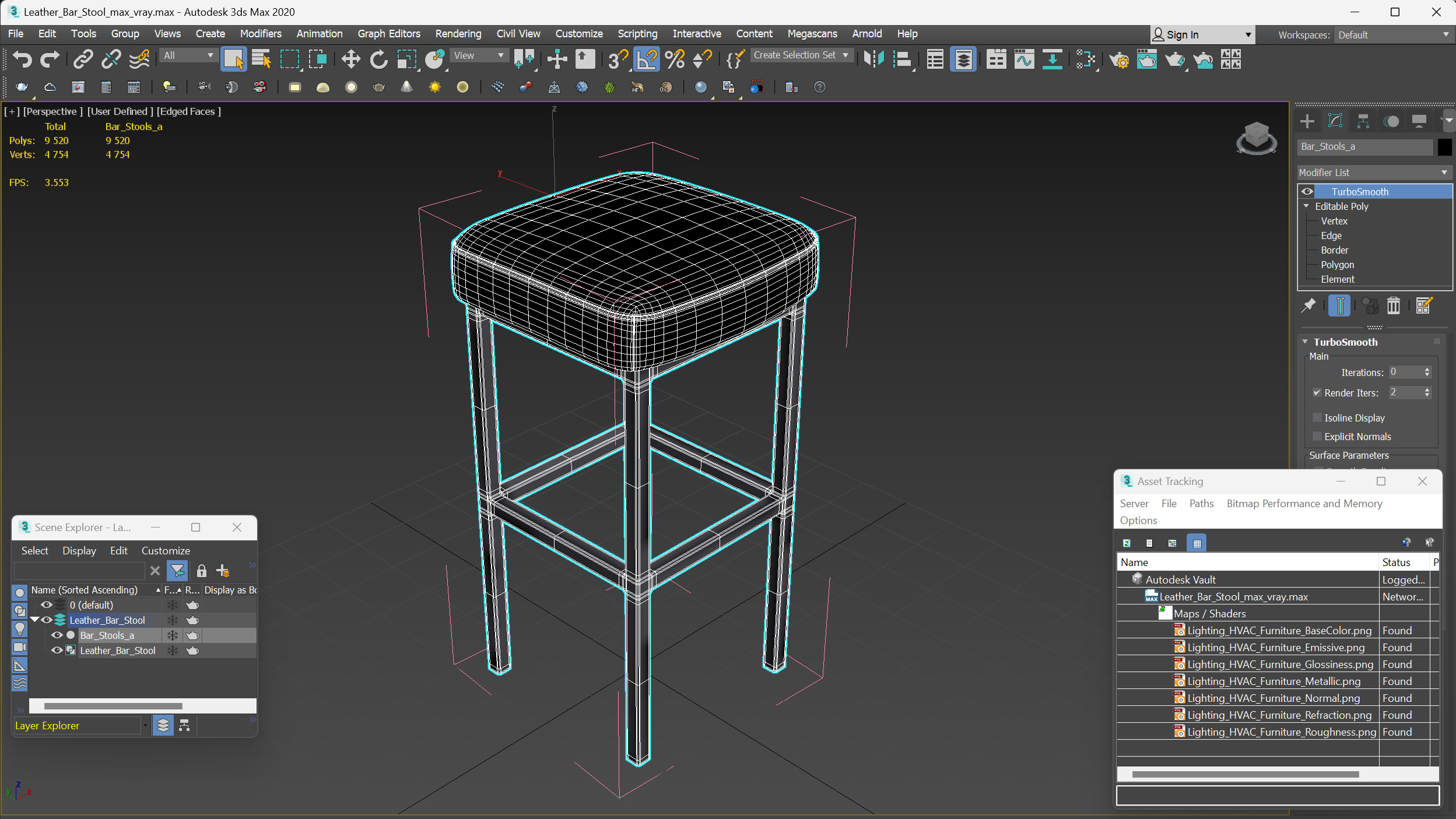Open the Create command panel tab
Viewport: 1456px width, 819px height.
1307,121
